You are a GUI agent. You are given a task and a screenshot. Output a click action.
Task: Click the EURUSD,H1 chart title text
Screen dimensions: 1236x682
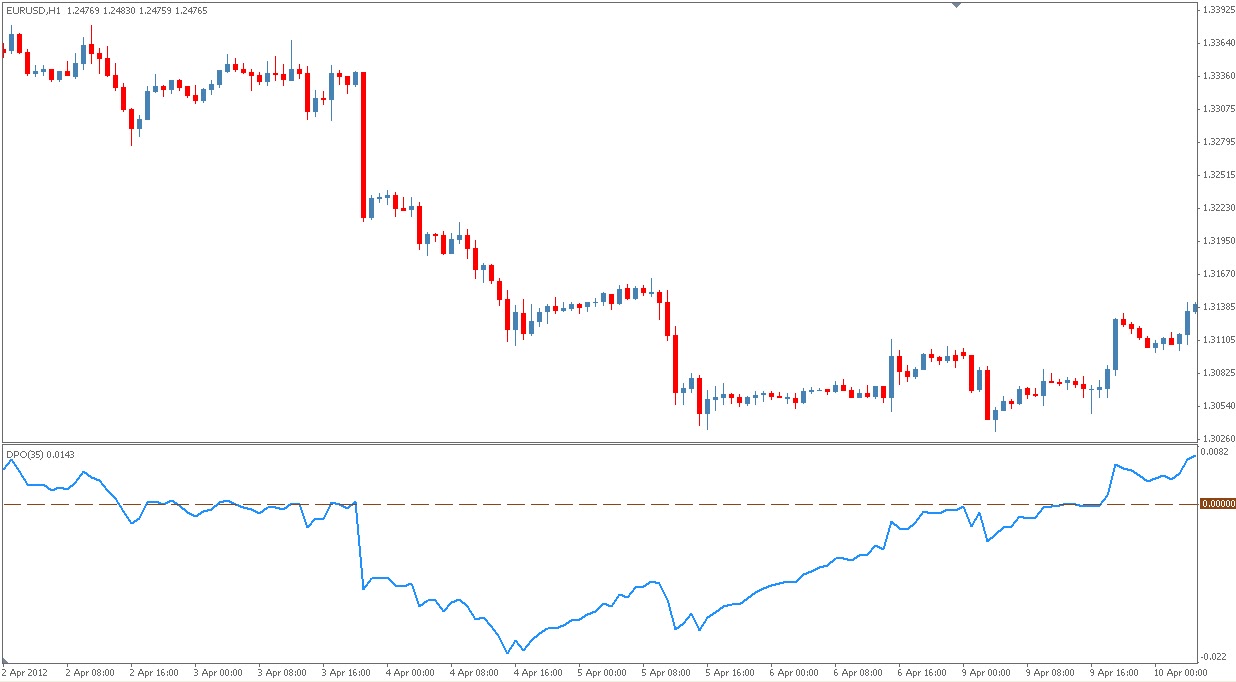coord(34,10)
